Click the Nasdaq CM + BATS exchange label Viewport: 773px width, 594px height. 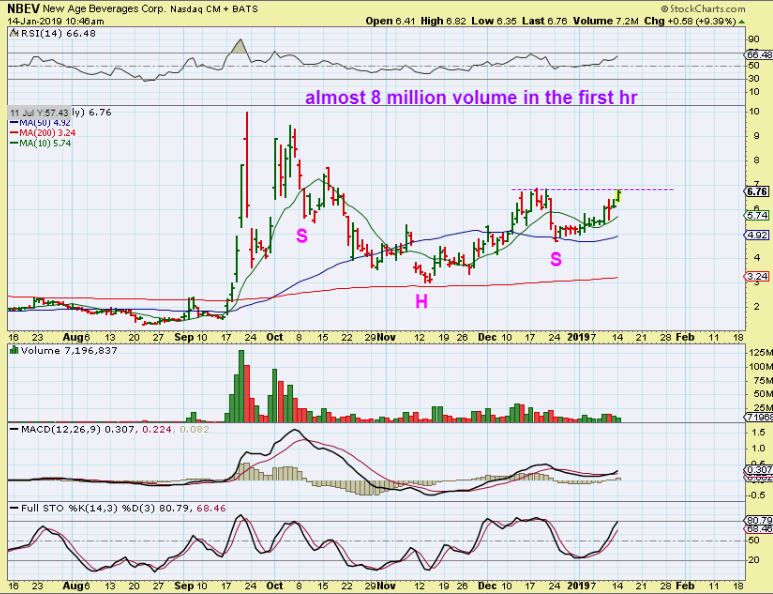pos(214,9)
